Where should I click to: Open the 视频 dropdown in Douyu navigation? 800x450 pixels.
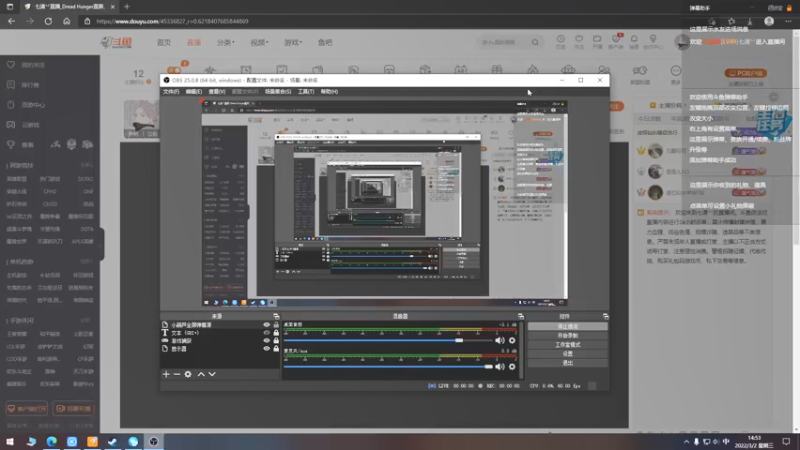click(259, 42)
